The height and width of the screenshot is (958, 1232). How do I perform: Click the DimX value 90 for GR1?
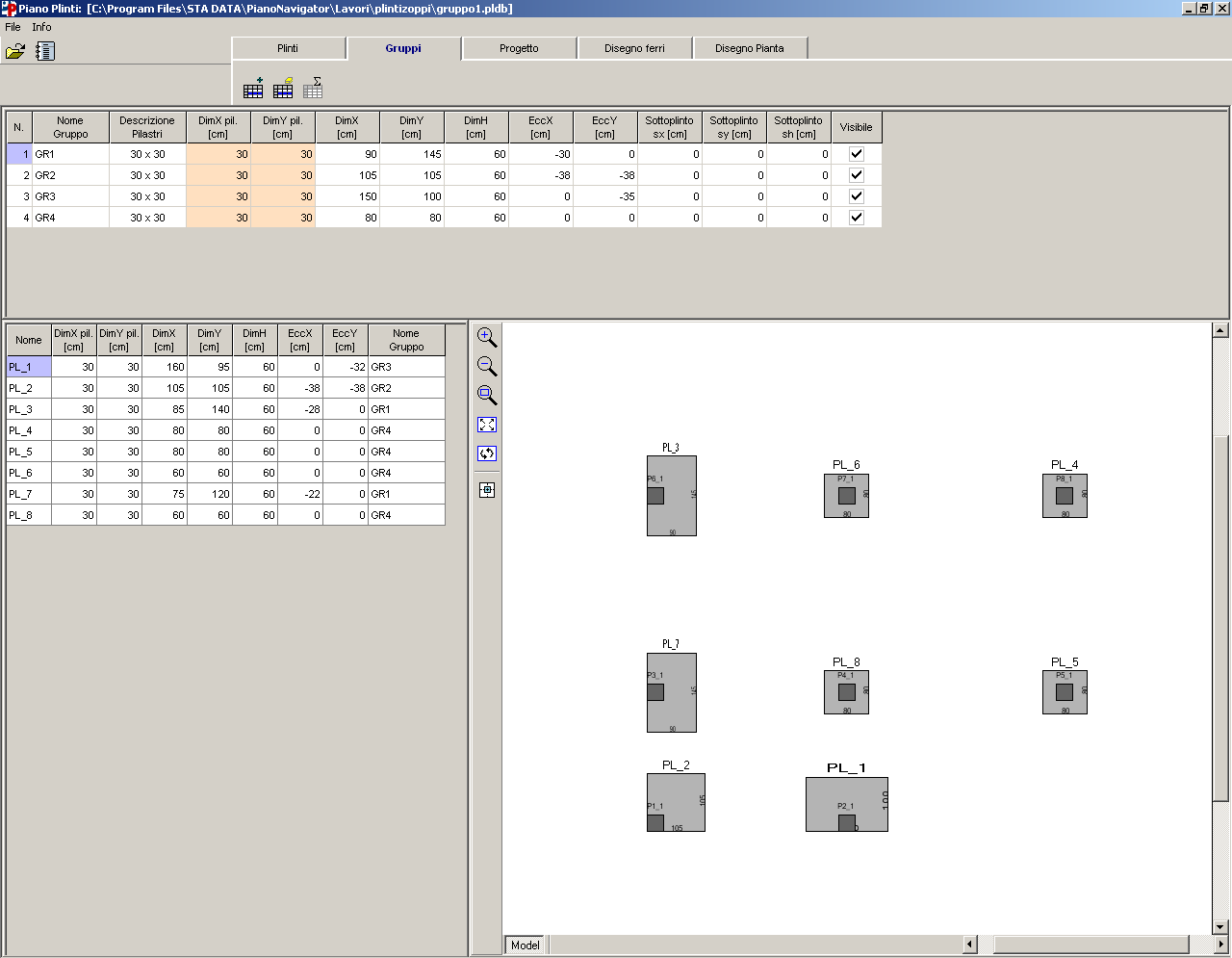point(347,154)
